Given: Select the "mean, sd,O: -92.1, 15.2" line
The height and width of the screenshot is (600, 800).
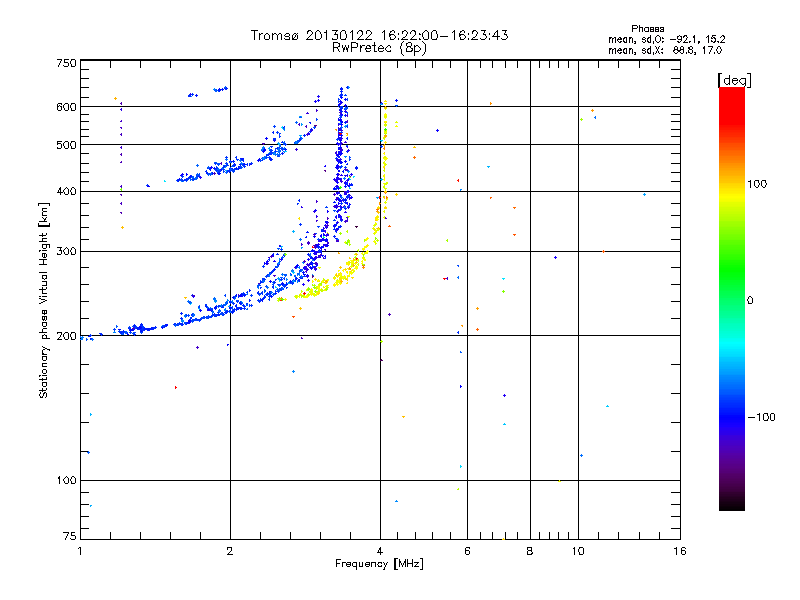Looking at the screenshot, I should tap(667, 39).
